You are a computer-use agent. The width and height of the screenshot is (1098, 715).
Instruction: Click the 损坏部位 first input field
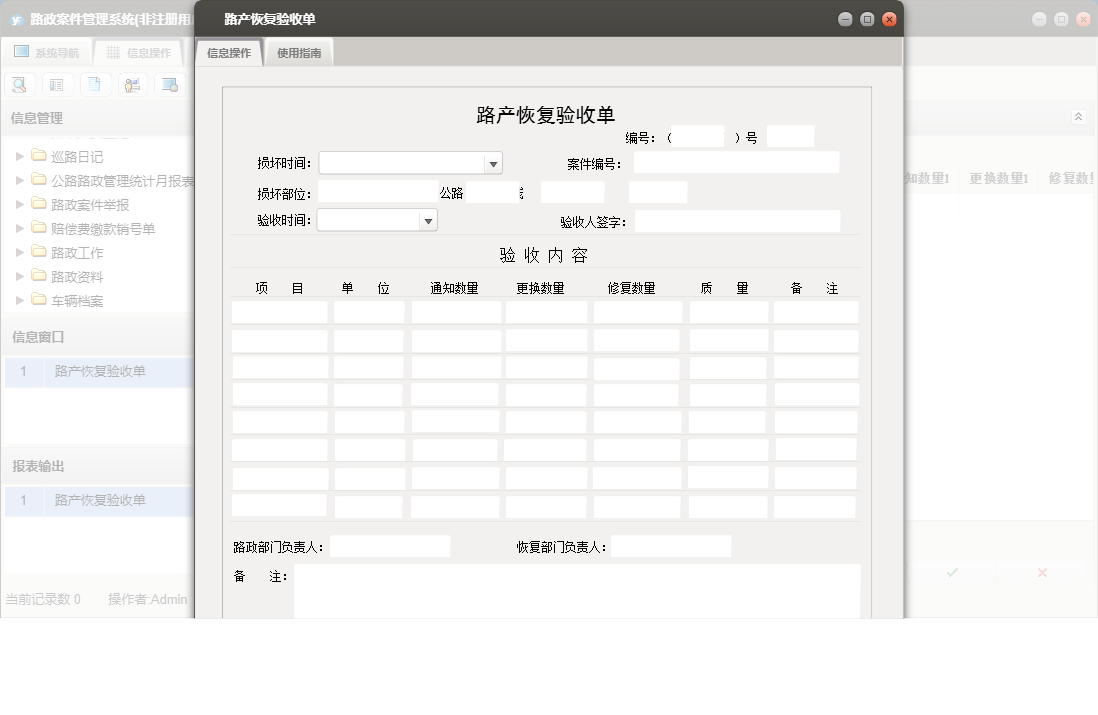click(378, 192)
